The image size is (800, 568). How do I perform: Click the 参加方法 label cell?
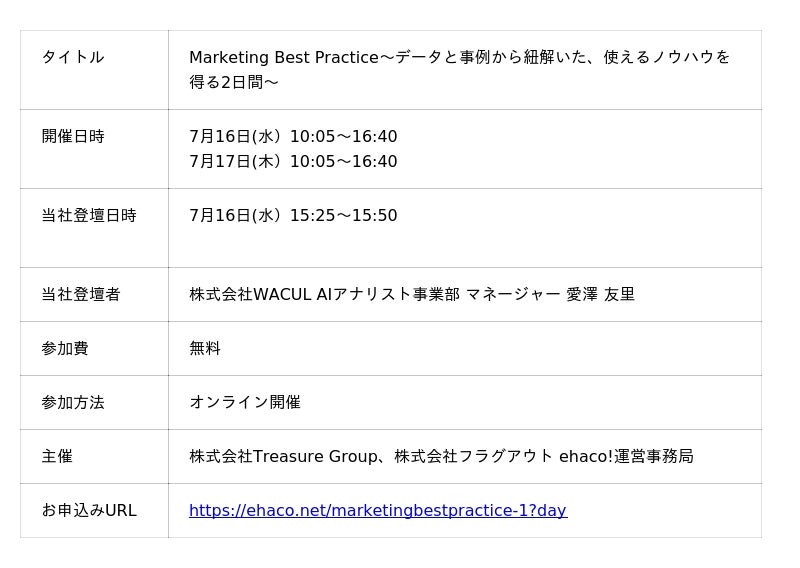tap(94, 403)
